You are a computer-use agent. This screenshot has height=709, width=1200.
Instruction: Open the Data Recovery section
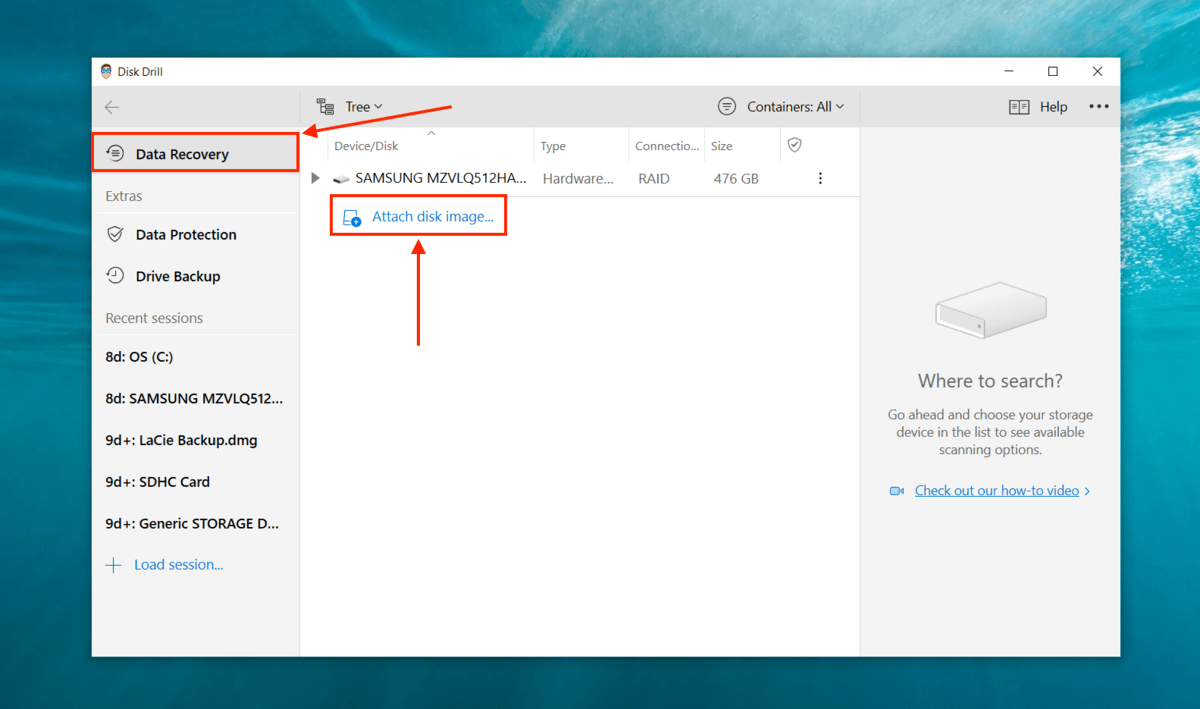(196, 153)
